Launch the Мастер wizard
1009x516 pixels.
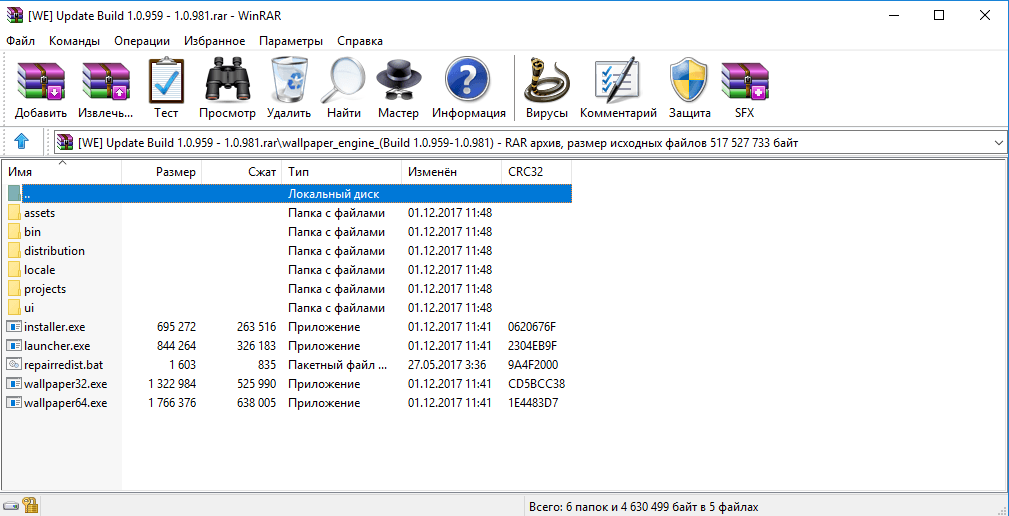[x=398, y=89]
